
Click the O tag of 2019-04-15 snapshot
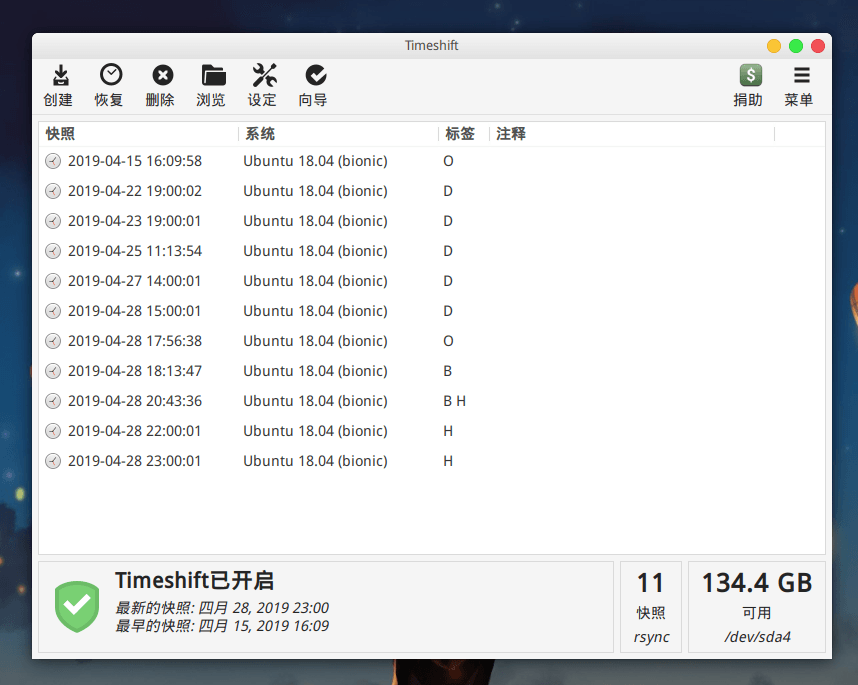point(448,161)
